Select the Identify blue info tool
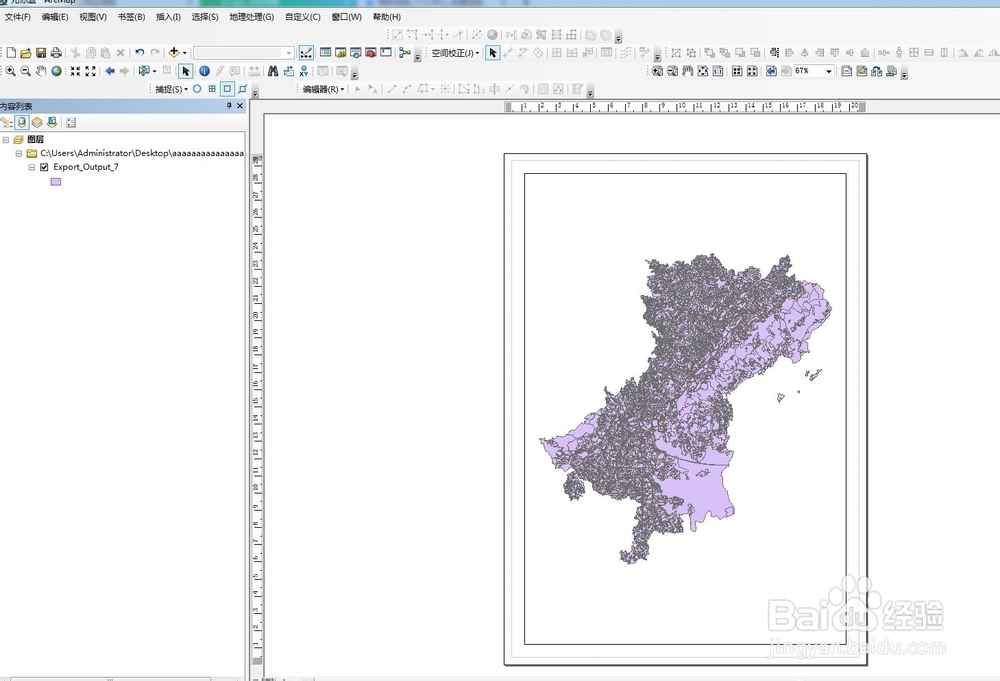Image resolution: width=1000 pixels, height=681 pixels. (204, 71)
